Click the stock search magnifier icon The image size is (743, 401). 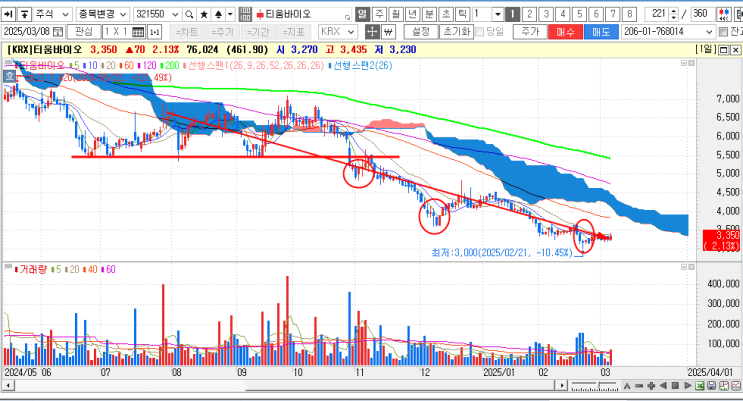click(189, 14)
